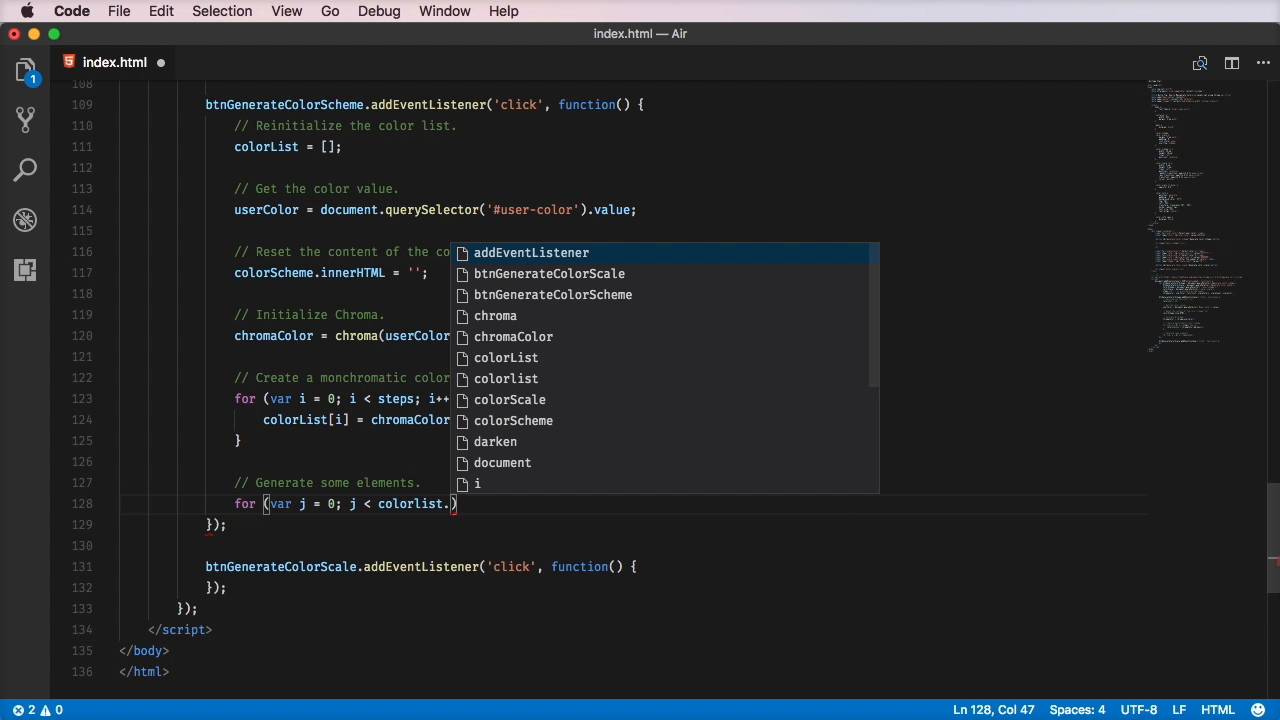
Task: Click the 'colorList = [];' code on line 111
Action: tap(288, 147)
